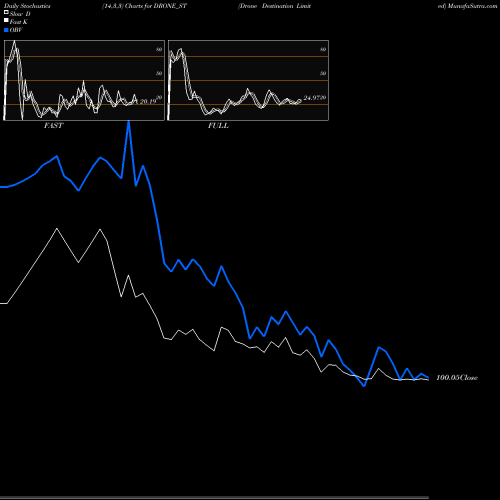Image resolution: width=500 pixels, height=500 pixels.
Task: Click the 20.19 value in FAST chart
Action: point(148,101)
